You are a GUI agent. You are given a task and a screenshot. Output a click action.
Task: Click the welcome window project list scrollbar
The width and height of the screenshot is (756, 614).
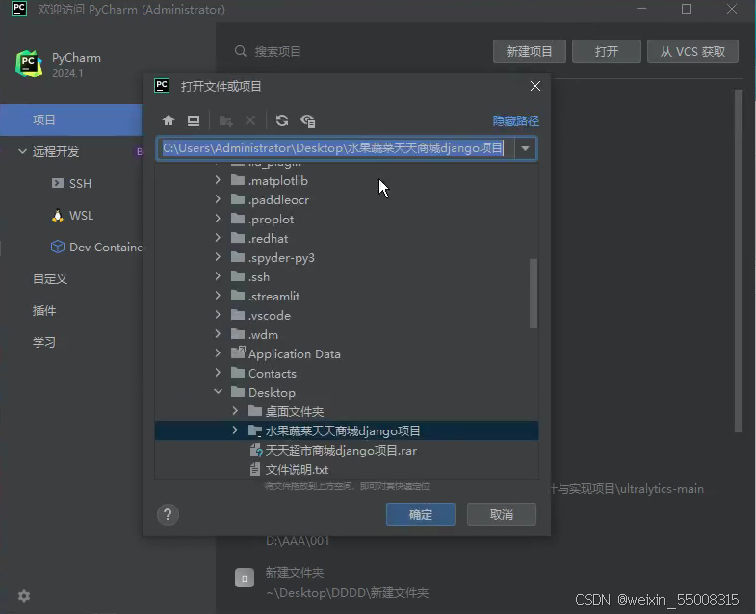point(738,260)
